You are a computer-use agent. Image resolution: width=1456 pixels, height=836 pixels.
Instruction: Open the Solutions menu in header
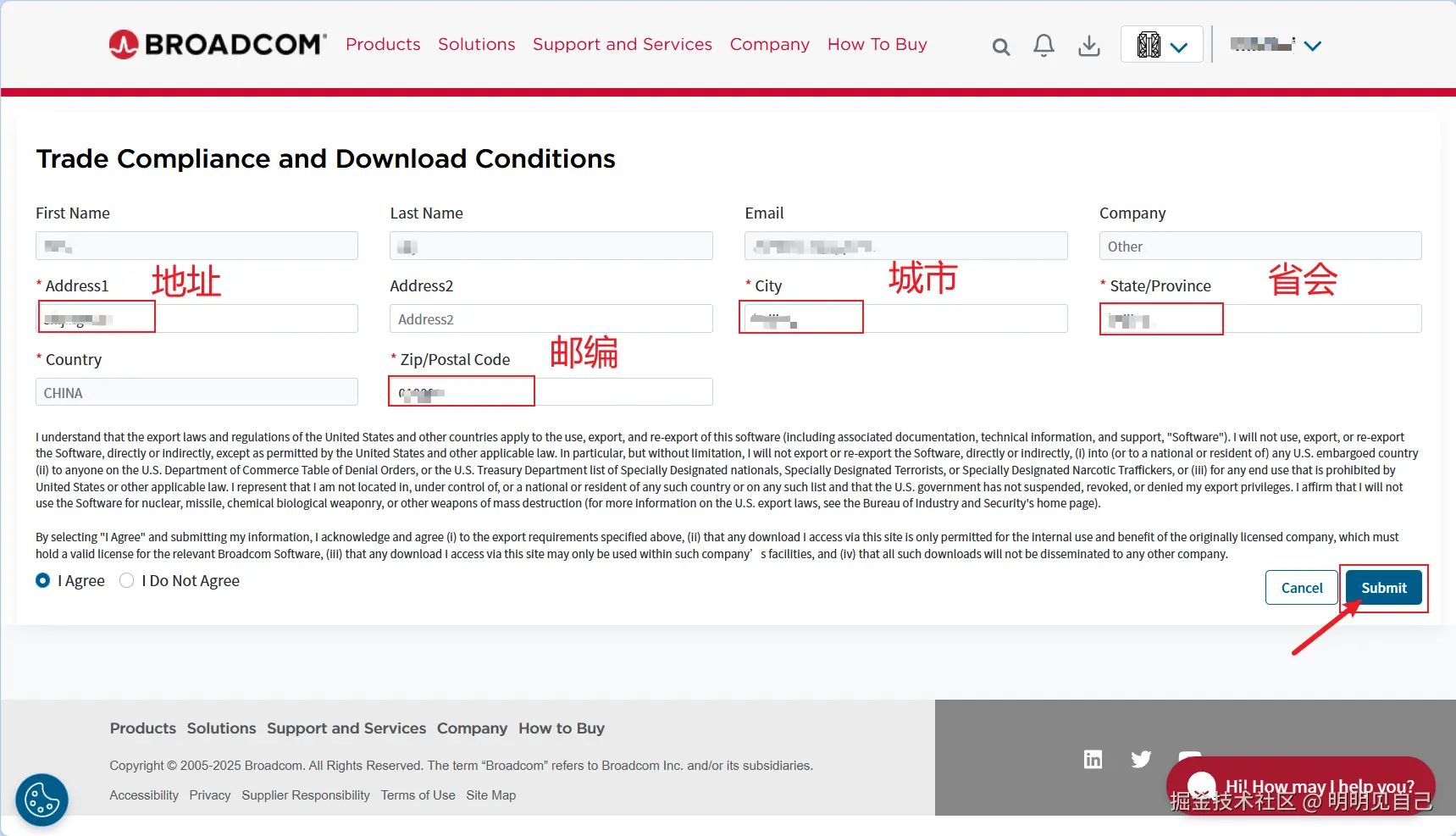point(477,44)
